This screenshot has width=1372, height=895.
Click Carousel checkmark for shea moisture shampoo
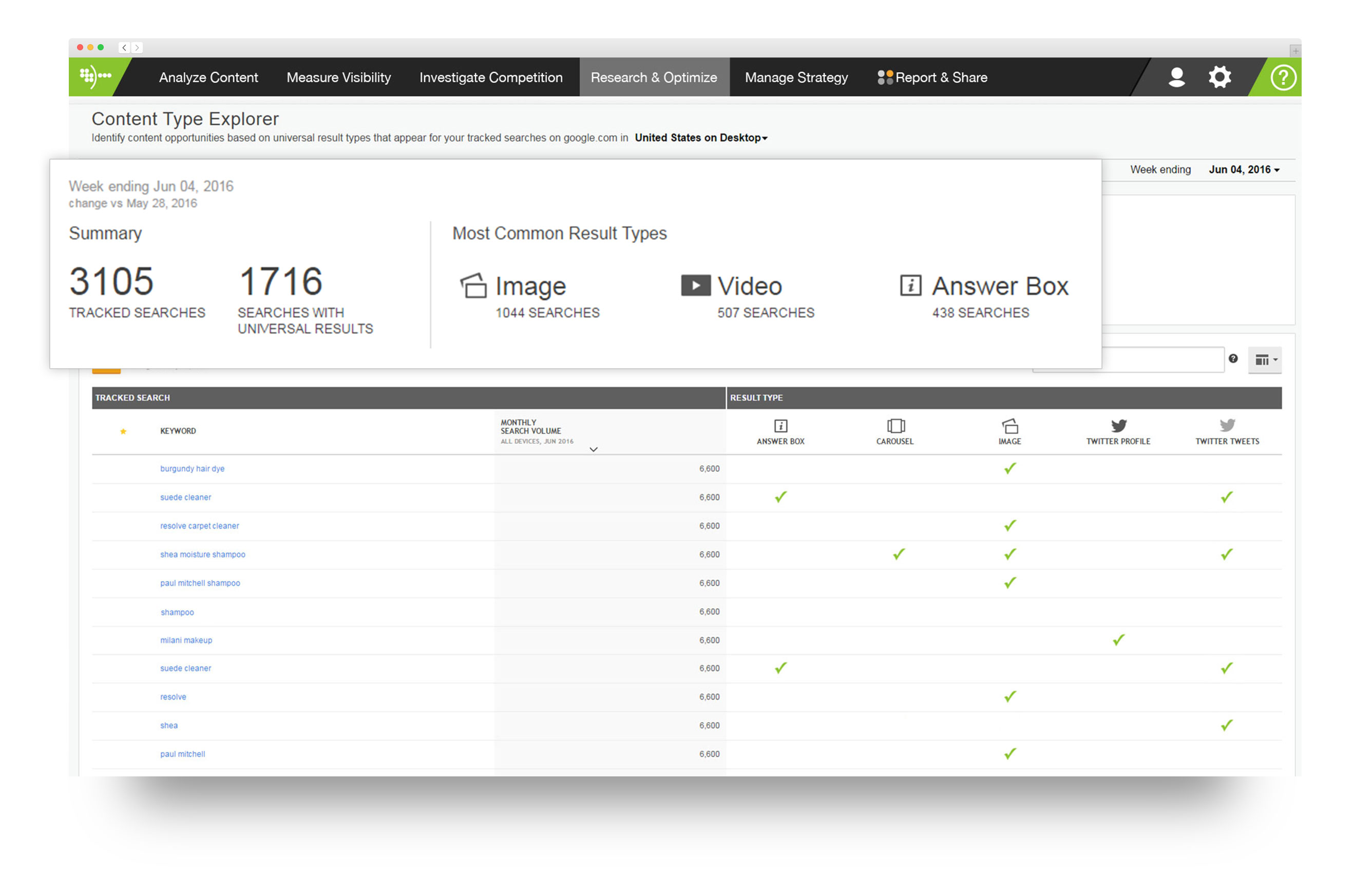[899, 555]
